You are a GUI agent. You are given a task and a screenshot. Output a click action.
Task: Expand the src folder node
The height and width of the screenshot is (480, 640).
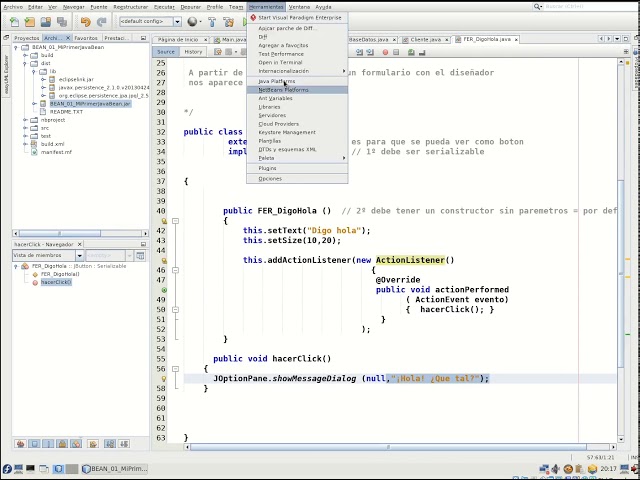click(25, 128)
